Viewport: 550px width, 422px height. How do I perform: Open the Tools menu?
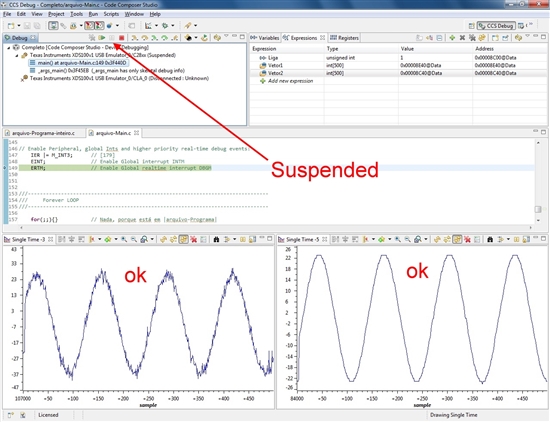[x=76, y=14]
